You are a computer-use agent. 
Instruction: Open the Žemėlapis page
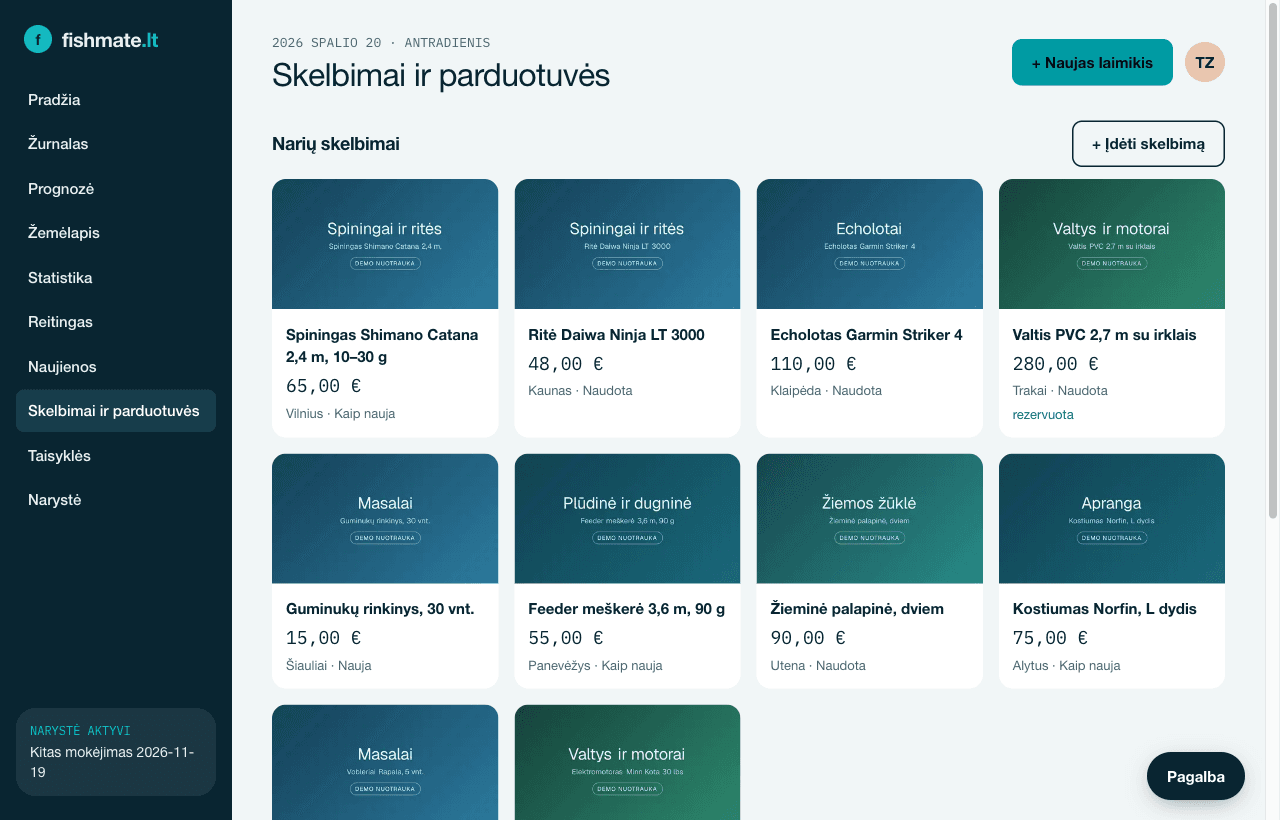[x=116, y=233]
